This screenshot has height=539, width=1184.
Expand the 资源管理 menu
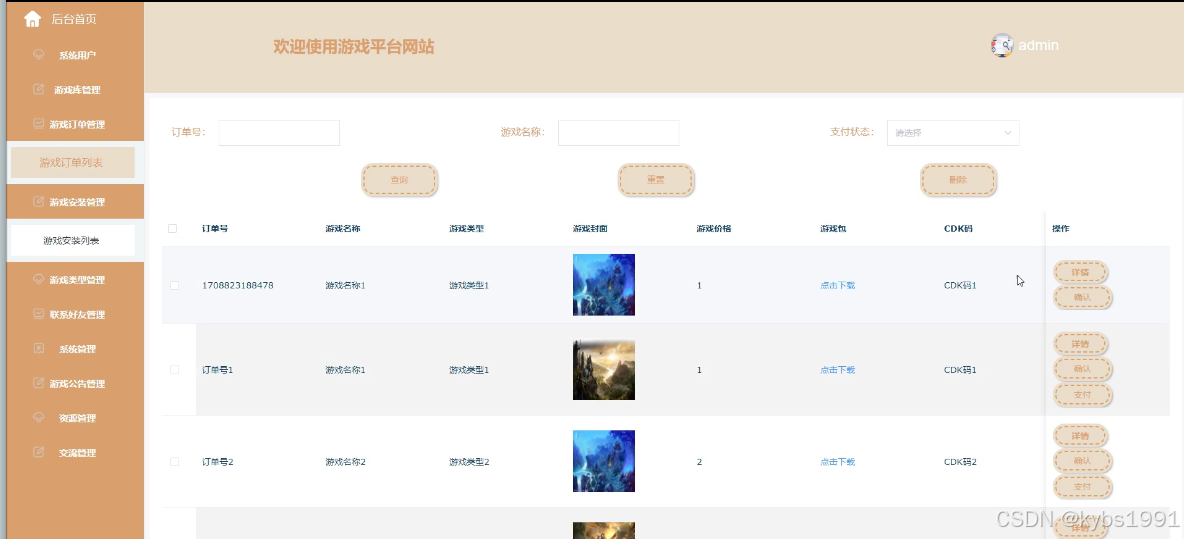[75, 417]
